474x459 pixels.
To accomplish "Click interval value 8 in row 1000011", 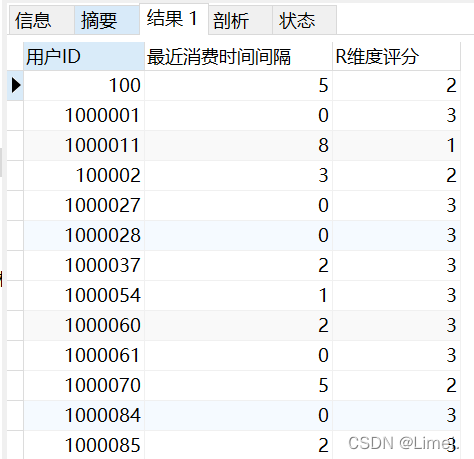I will [x=238, y=145].
